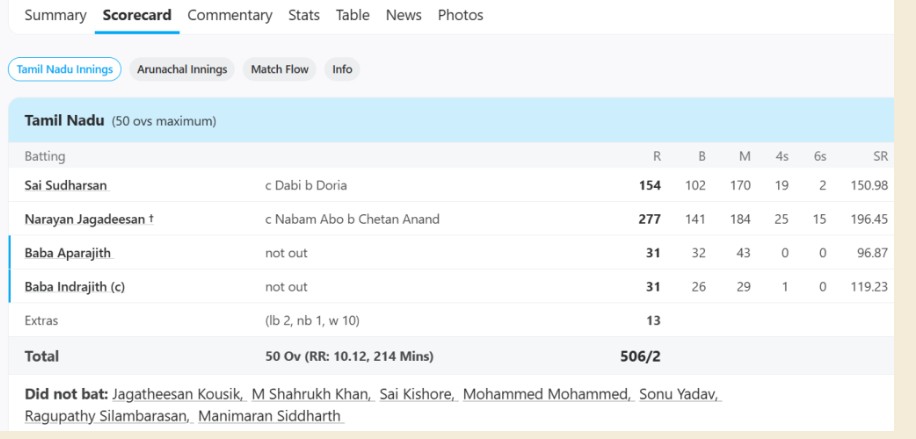The image size is (916, 439).
Task: Click the Baba Aparajith player link
Action: tap(69, 253)
